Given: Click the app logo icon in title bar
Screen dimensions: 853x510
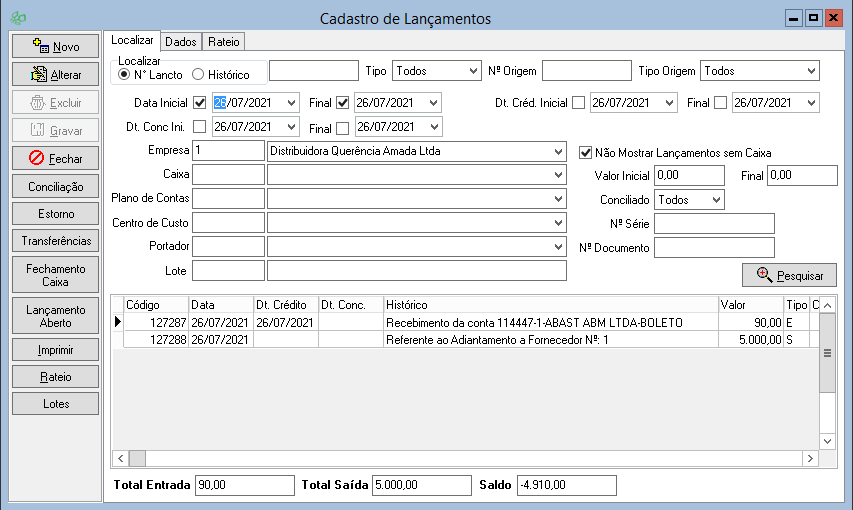Looking at the screenshot, I should [17, 18].
